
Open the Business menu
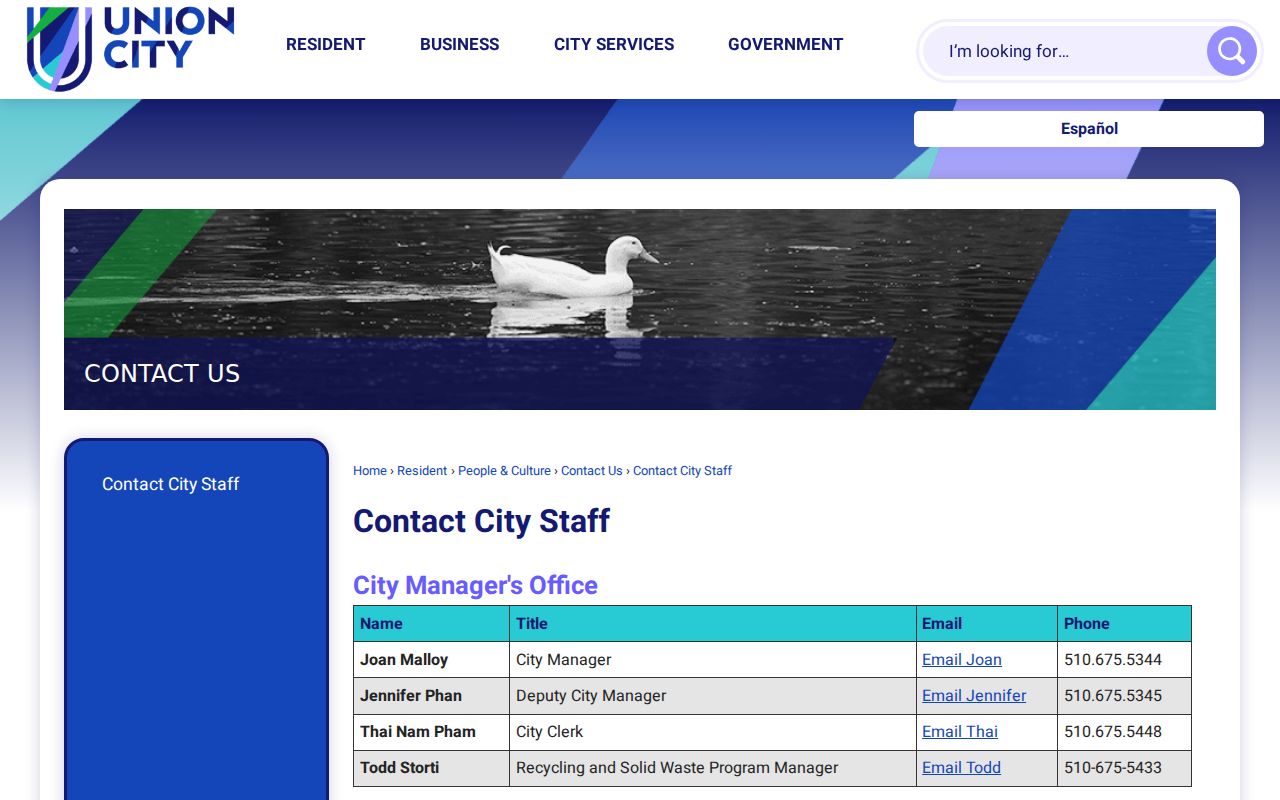pos(459,44)
